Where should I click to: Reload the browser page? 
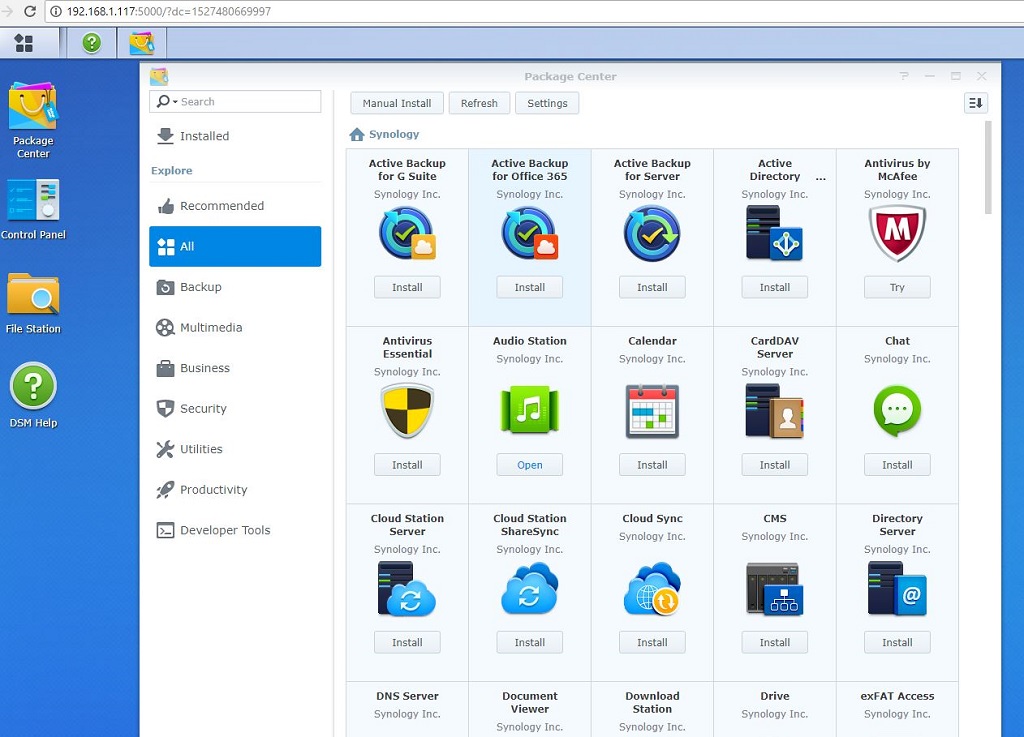click(x=29, y=11)
